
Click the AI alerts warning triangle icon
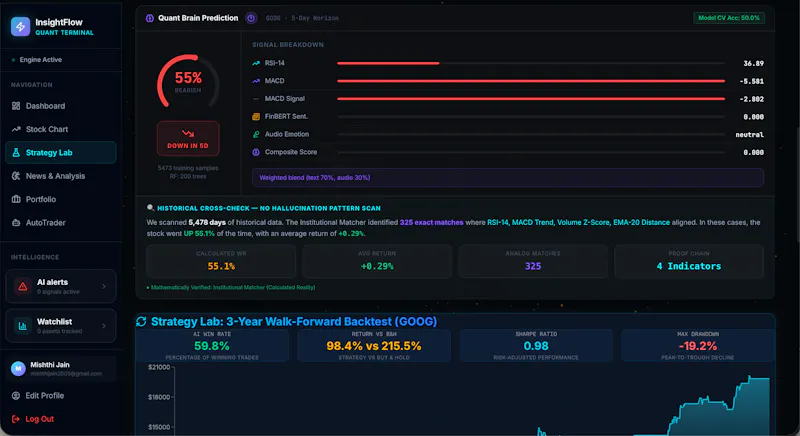pos(22,287)
